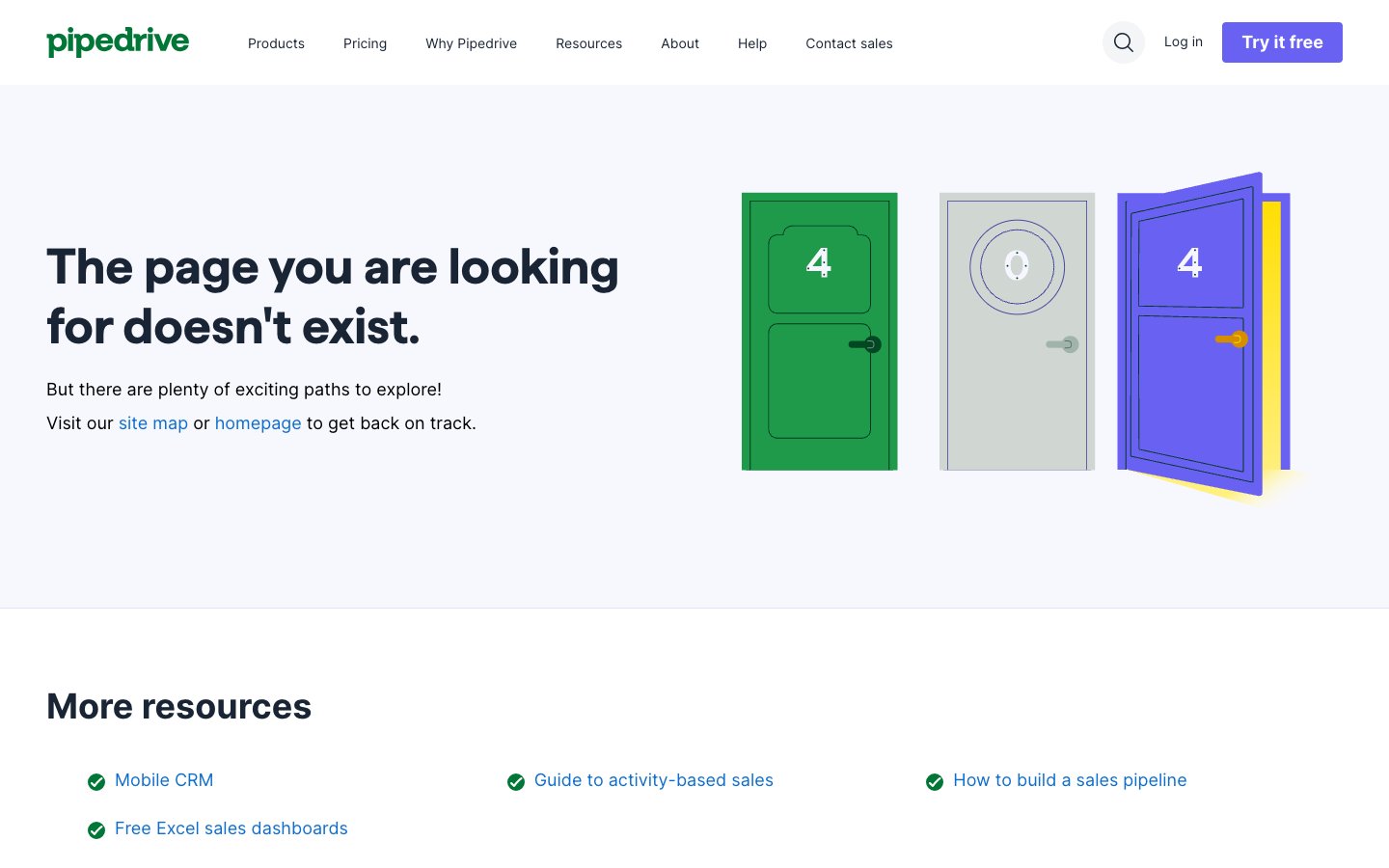Expand the Why Pipedrive menu
This screenshot has height=868, width=1389.
click(x=471, y=43)
